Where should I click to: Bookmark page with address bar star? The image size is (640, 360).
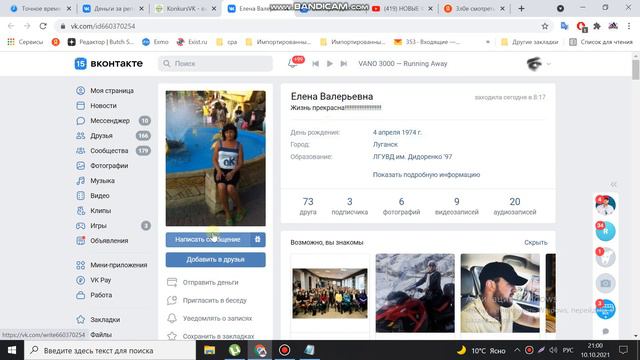tap(545, 26)
